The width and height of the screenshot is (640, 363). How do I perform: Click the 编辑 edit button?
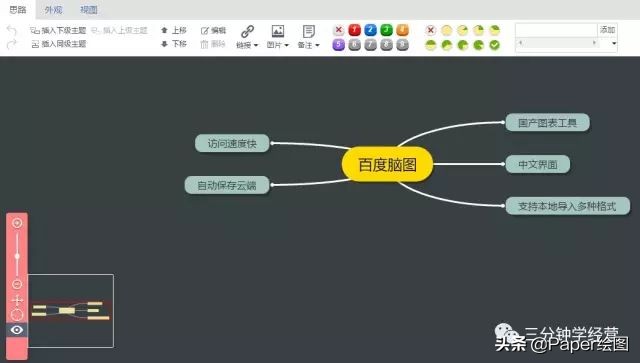[x=213, y=30]
